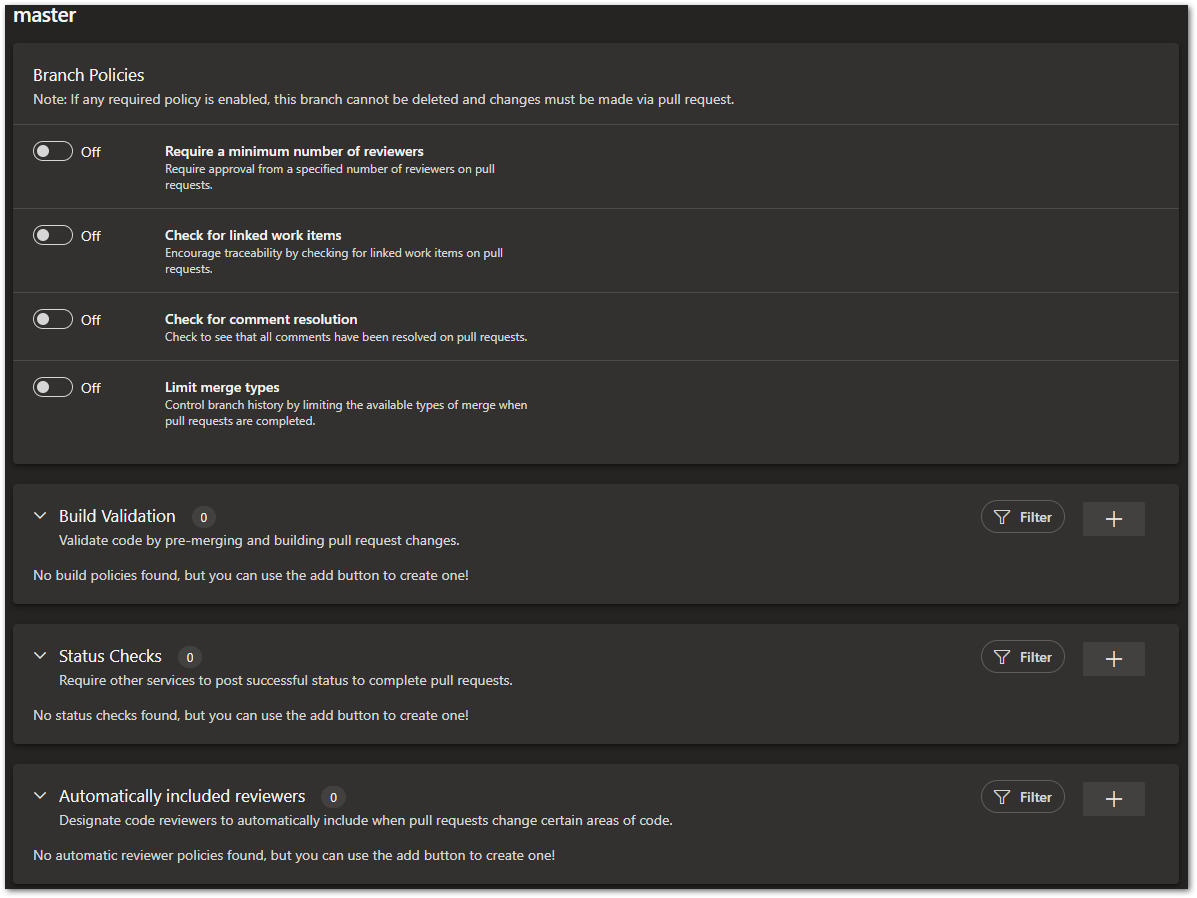The image size is (1197, 898).
Task: Collapse the Status Checks section
Action: pos(40,656)
